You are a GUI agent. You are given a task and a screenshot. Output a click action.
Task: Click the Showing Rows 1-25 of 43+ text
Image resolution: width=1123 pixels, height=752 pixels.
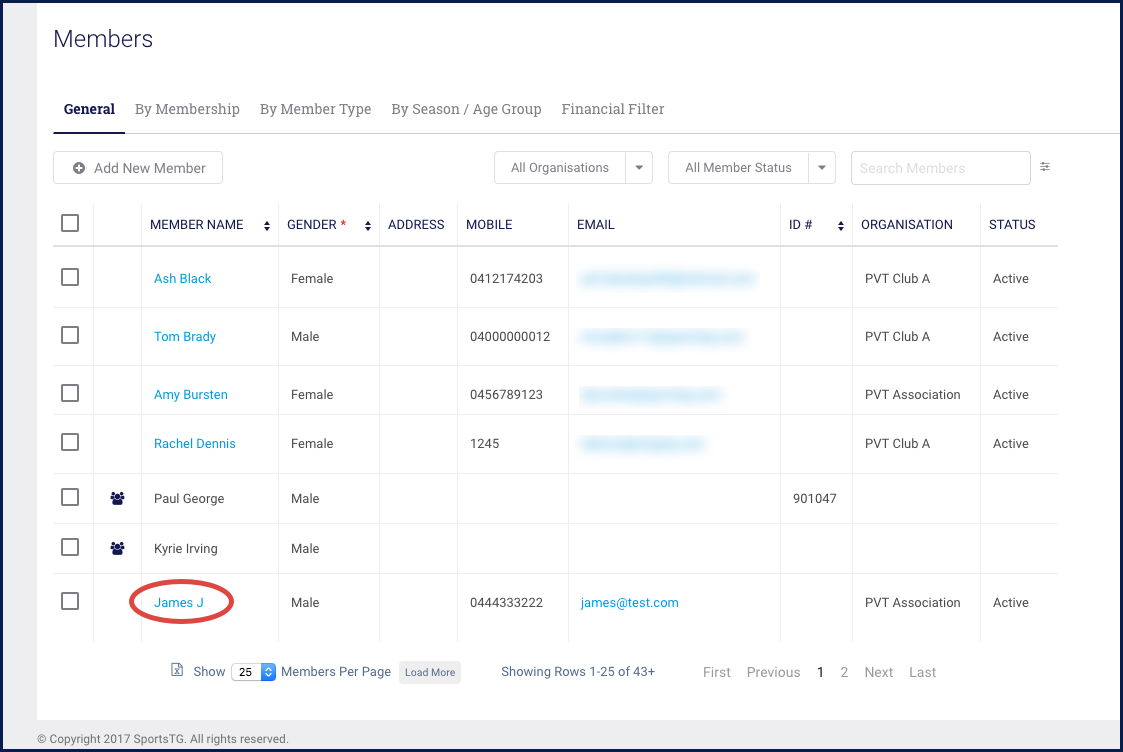(x=578, y=672)
